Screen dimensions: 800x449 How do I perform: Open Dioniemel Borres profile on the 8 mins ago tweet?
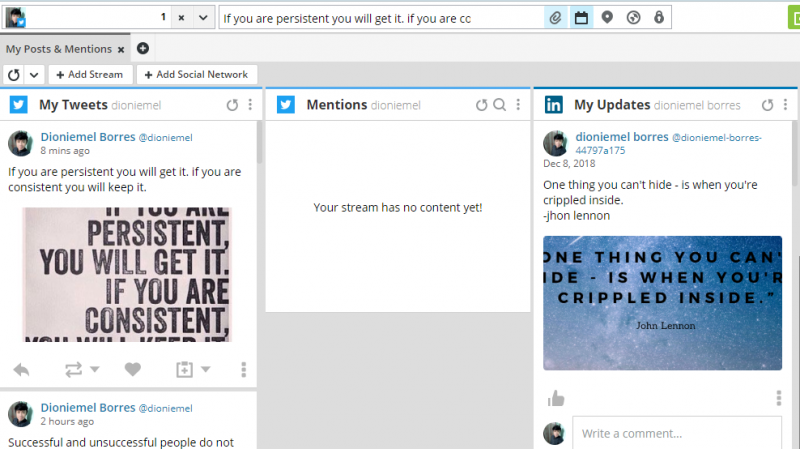tap(88, 137)
